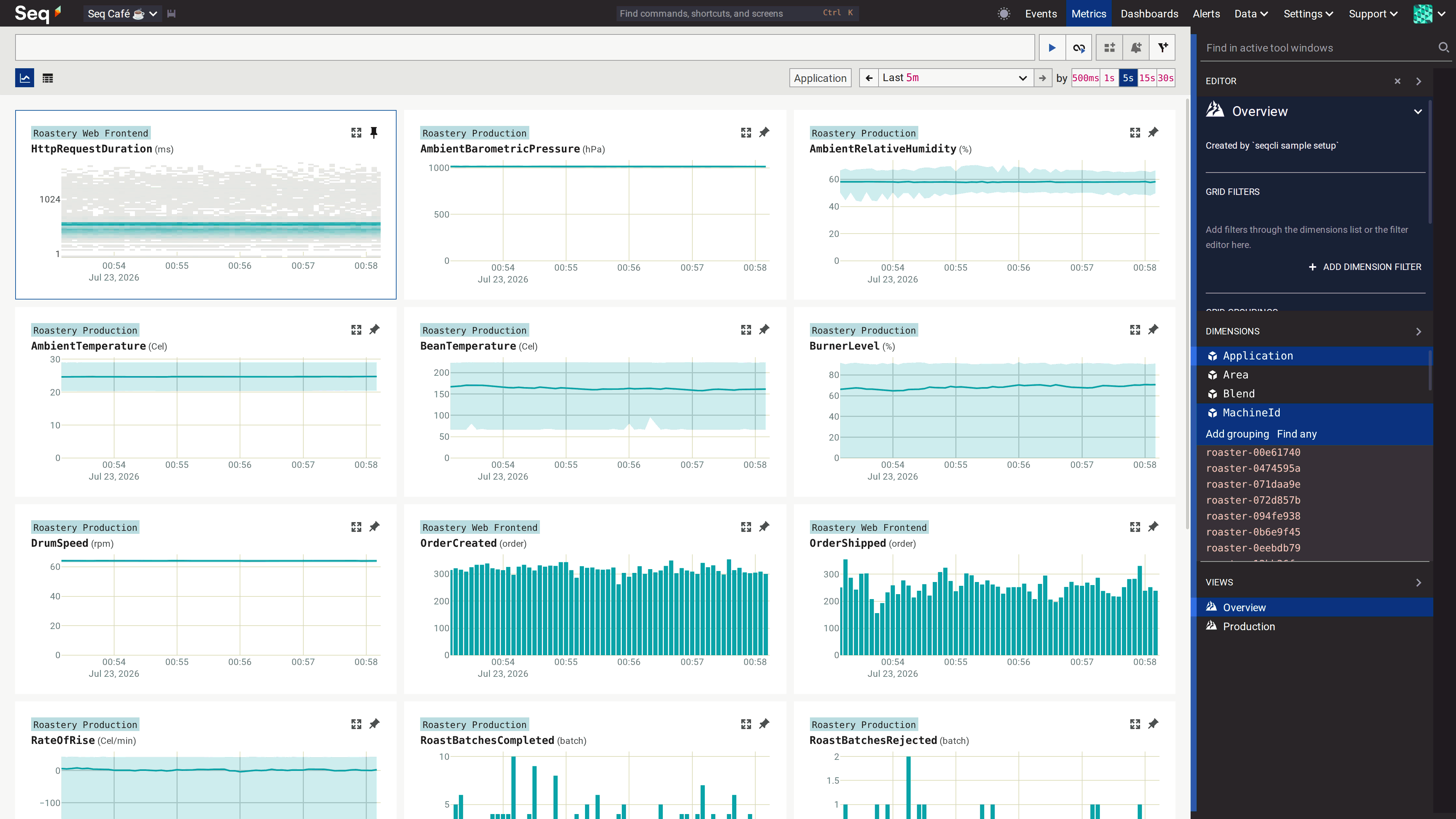
Task: Click the query input box
Action: pyautogui.click(x=524, y=47)
